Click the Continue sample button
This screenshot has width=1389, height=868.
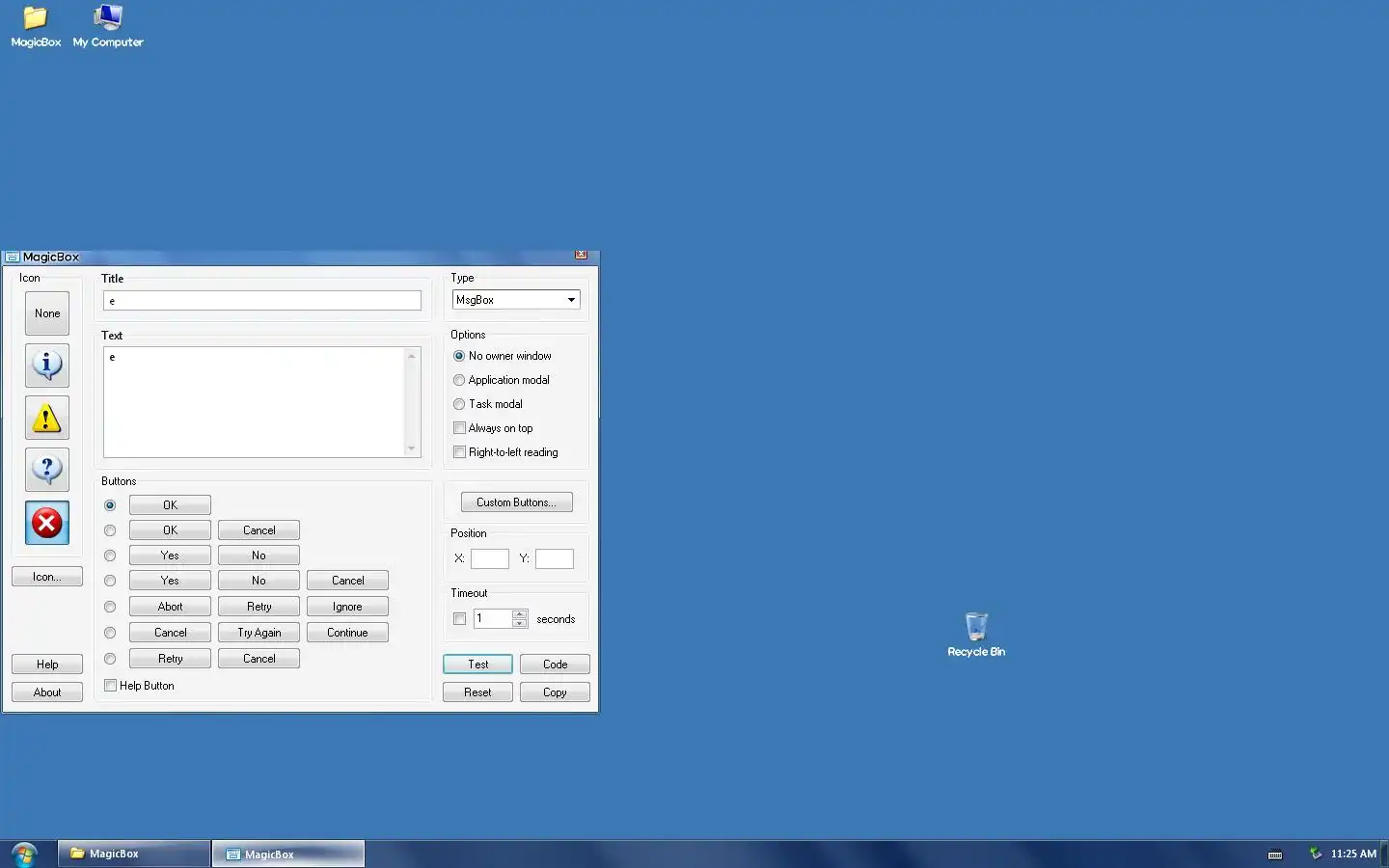347,633
